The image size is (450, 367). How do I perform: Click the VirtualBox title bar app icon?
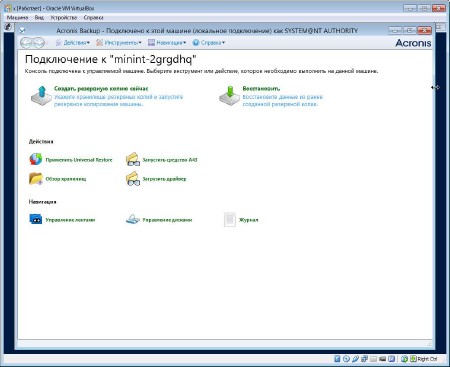[8, 8]
